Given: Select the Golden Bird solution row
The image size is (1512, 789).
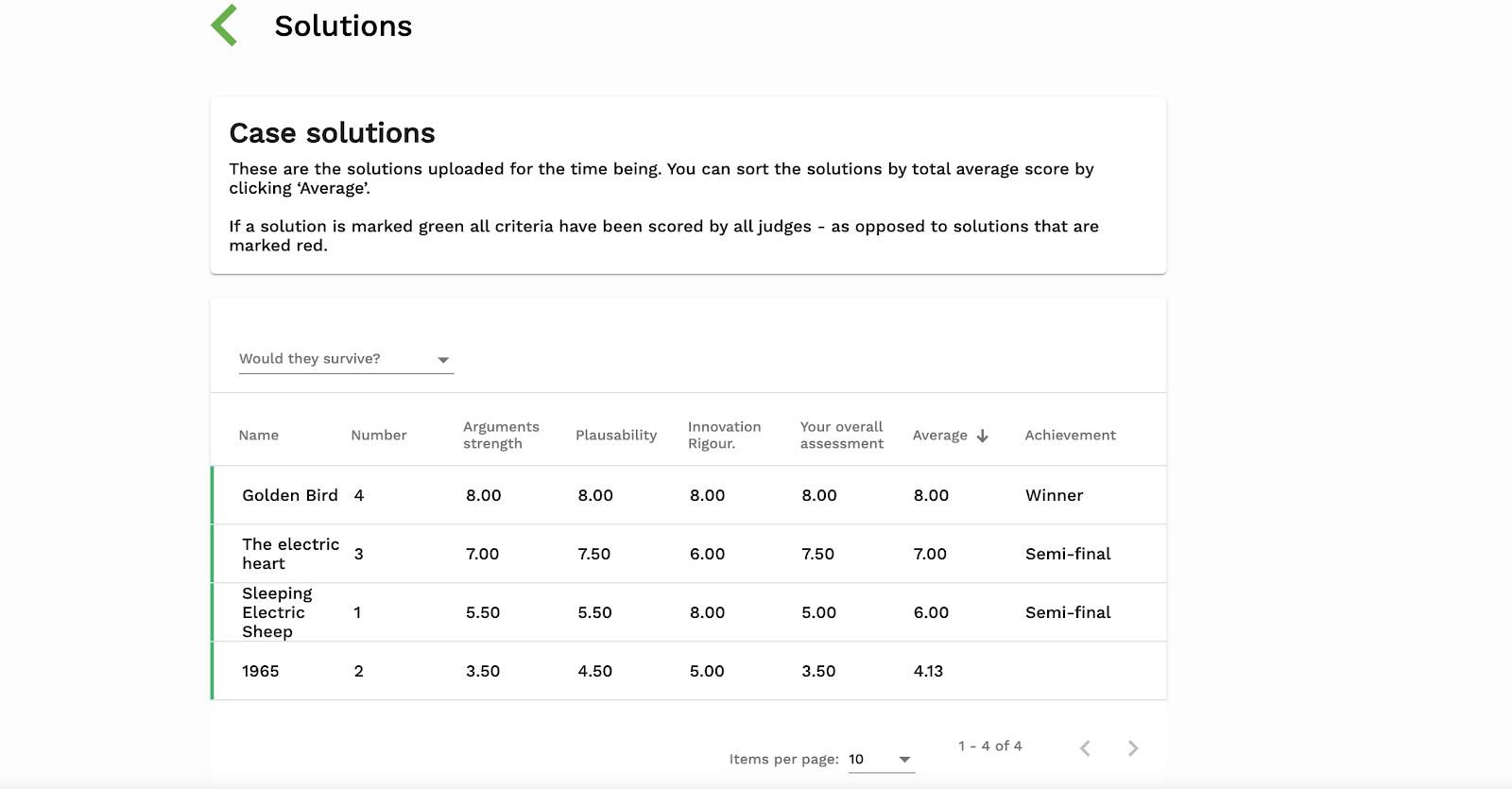Looking at the screenshot, I should [289, 495].
